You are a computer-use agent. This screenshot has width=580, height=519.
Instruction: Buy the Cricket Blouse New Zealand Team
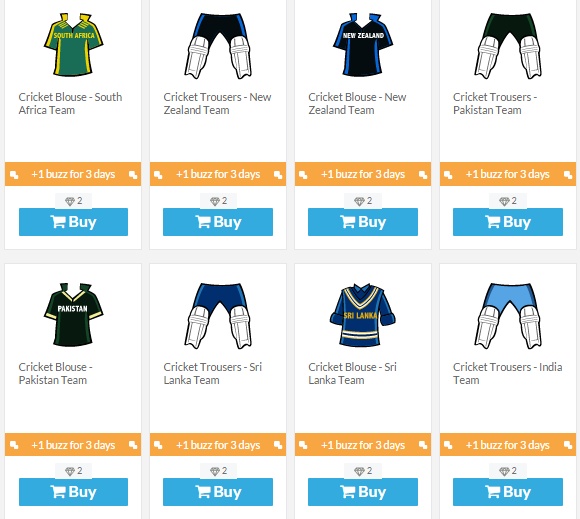coord(363,222)
